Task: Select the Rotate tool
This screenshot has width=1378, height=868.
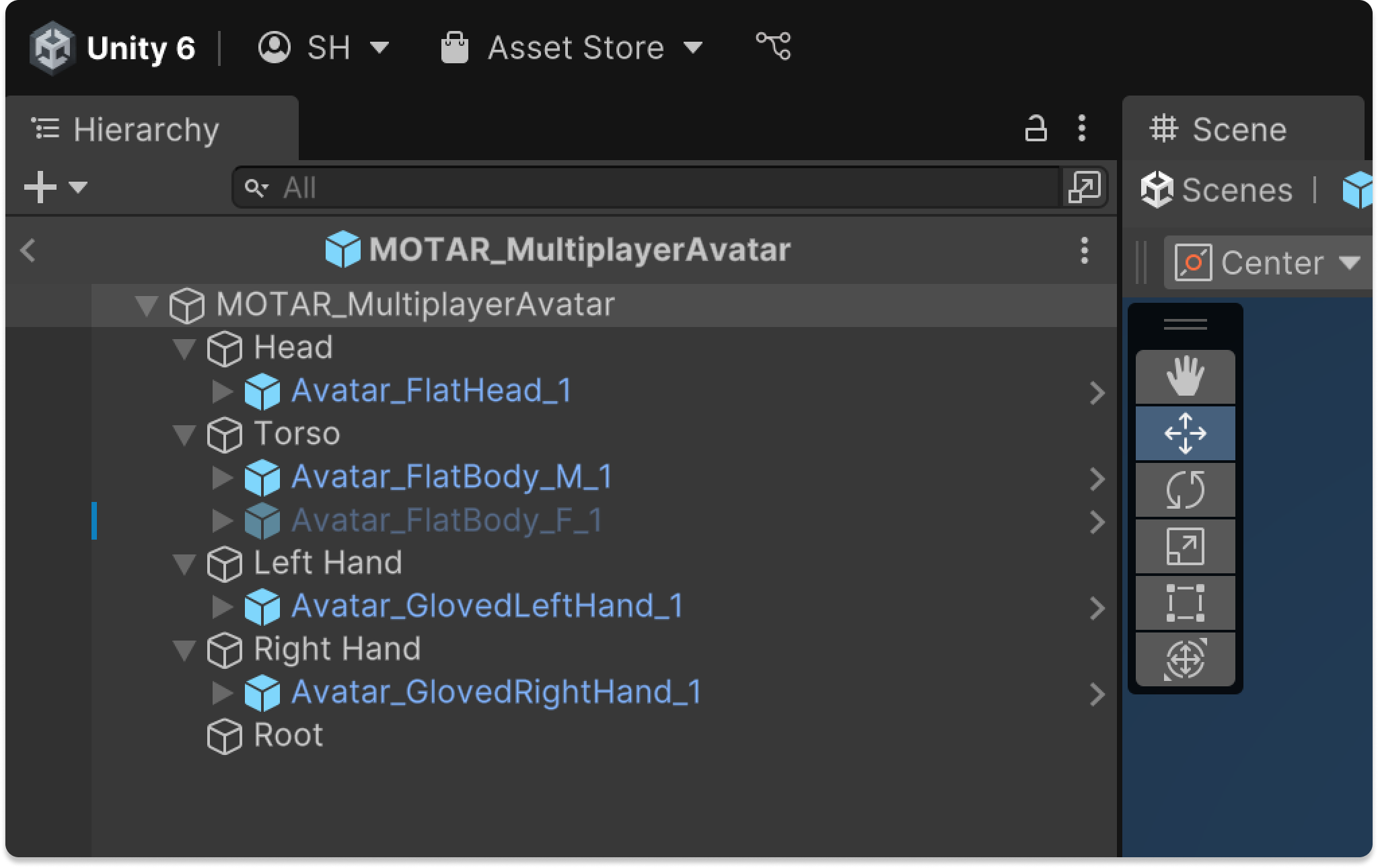Action: tap(1185, 490)
